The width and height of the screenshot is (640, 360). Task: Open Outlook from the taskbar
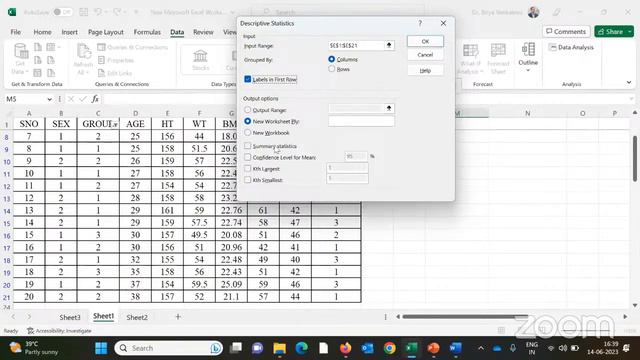(x=367, y=348)
